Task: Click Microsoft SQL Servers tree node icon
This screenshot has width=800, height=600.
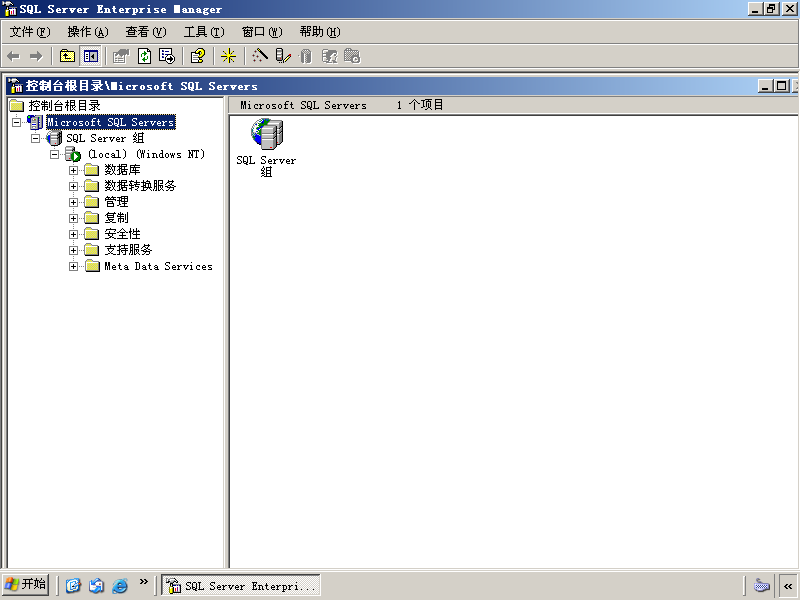Action: [35, 122]
